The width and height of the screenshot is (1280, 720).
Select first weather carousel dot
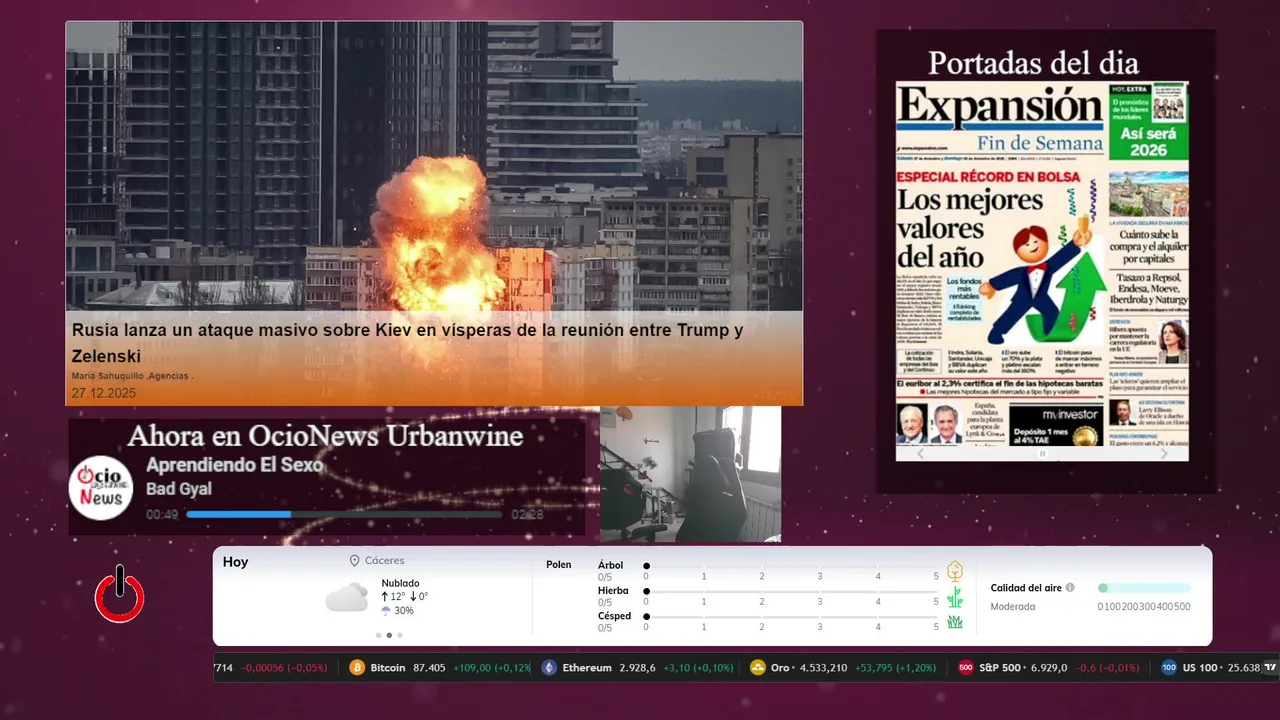[378, 635]
